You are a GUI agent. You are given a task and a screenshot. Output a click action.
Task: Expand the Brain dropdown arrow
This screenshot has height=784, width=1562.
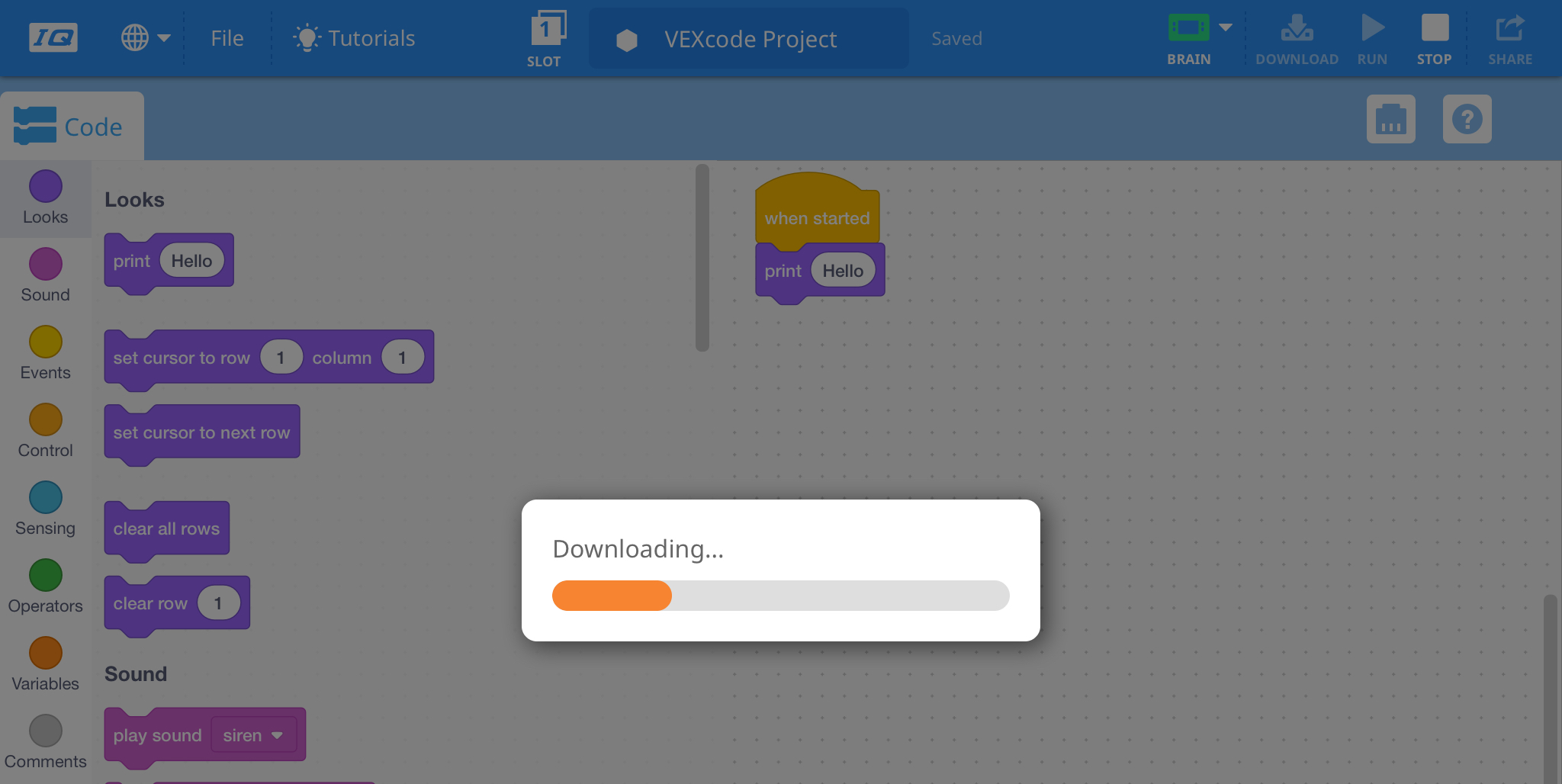coord(1226,26)
